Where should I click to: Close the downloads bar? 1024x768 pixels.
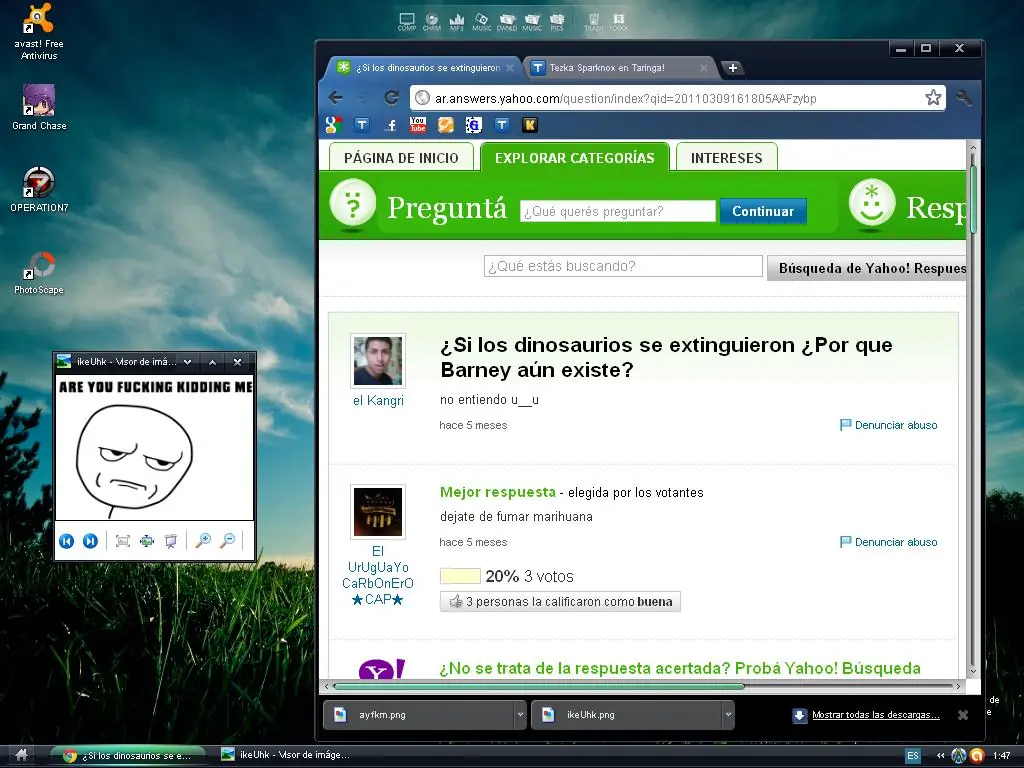pos(963,715)
